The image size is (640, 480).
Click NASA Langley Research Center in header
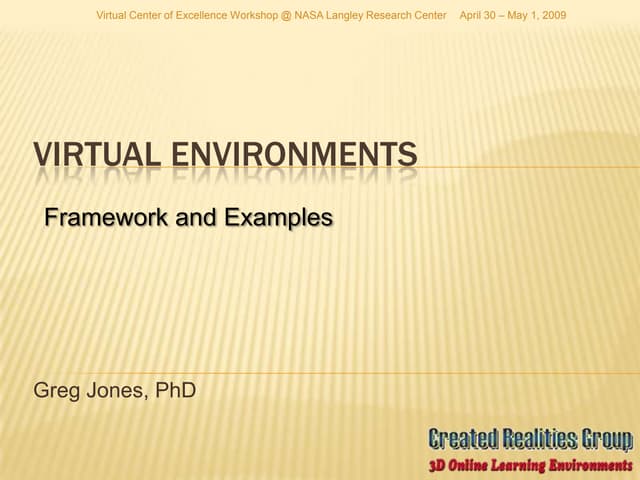click(377, 16)
